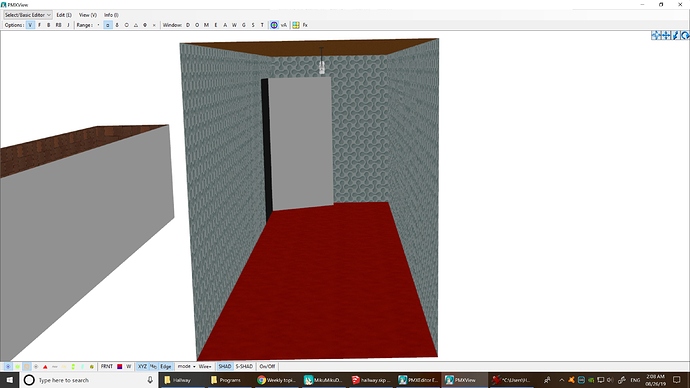Toggle the XYZ axis display

[142, 366]
